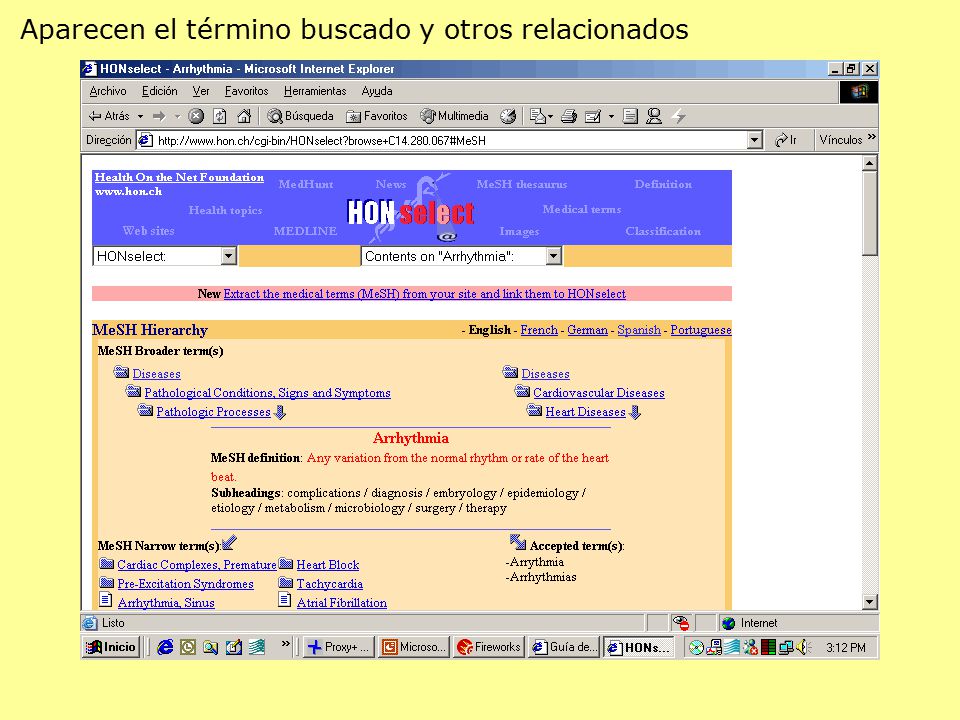
Task: Open the Arrhythmia, Sinus link
Action: tap(166, 603)
